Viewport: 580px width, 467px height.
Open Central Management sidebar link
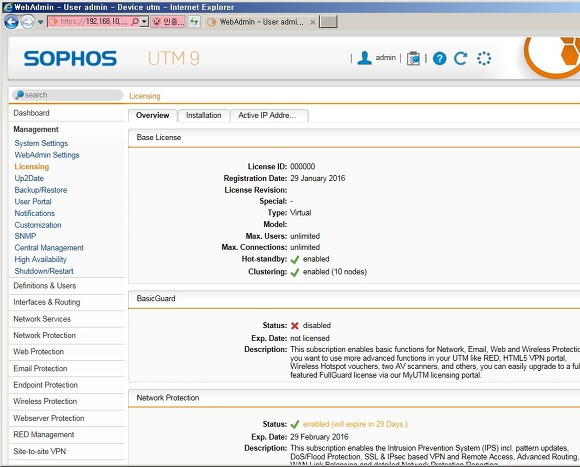pyautogui.click(x=49, y=248)
